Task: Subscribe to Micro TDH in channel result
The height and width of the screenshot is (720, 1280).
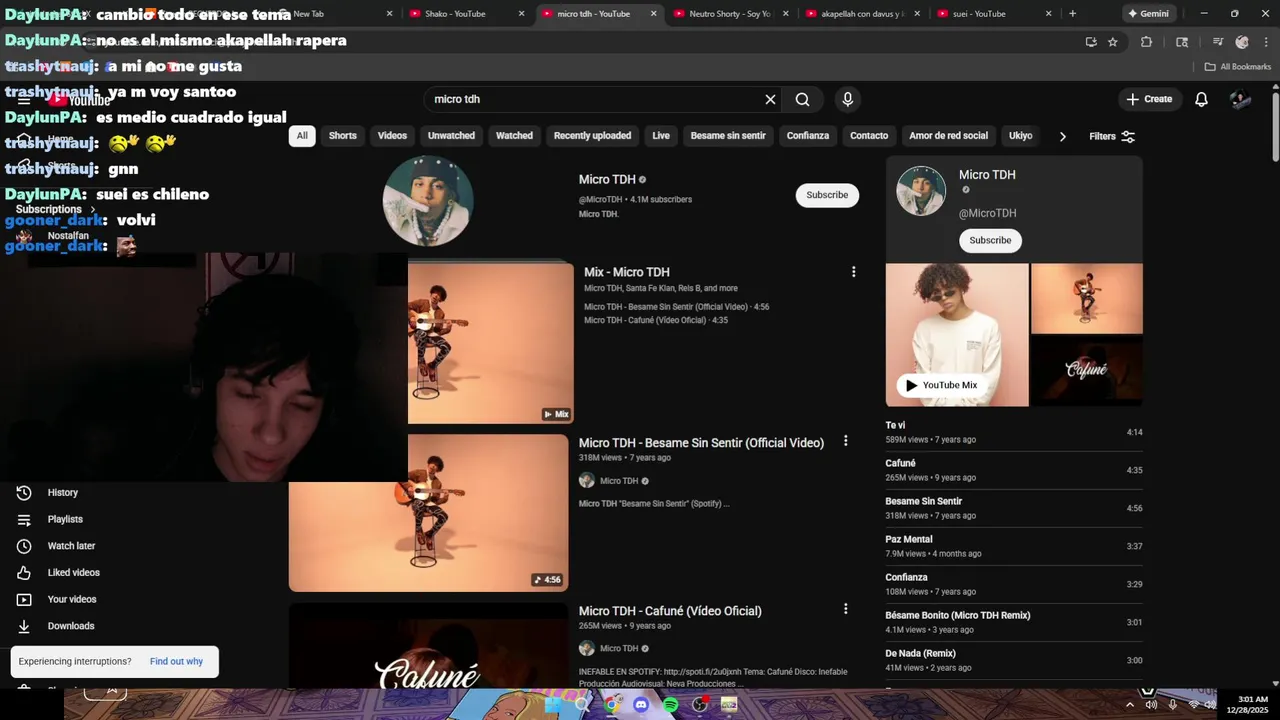Action: click(827, 195)
